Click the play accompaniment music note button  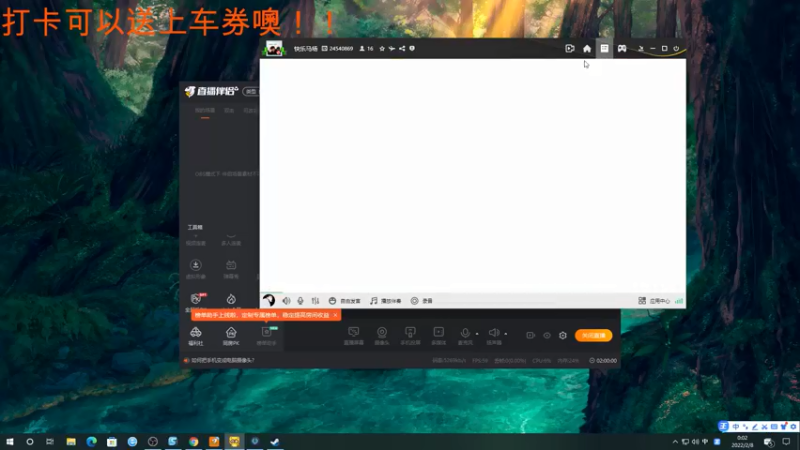pos(386,301)
